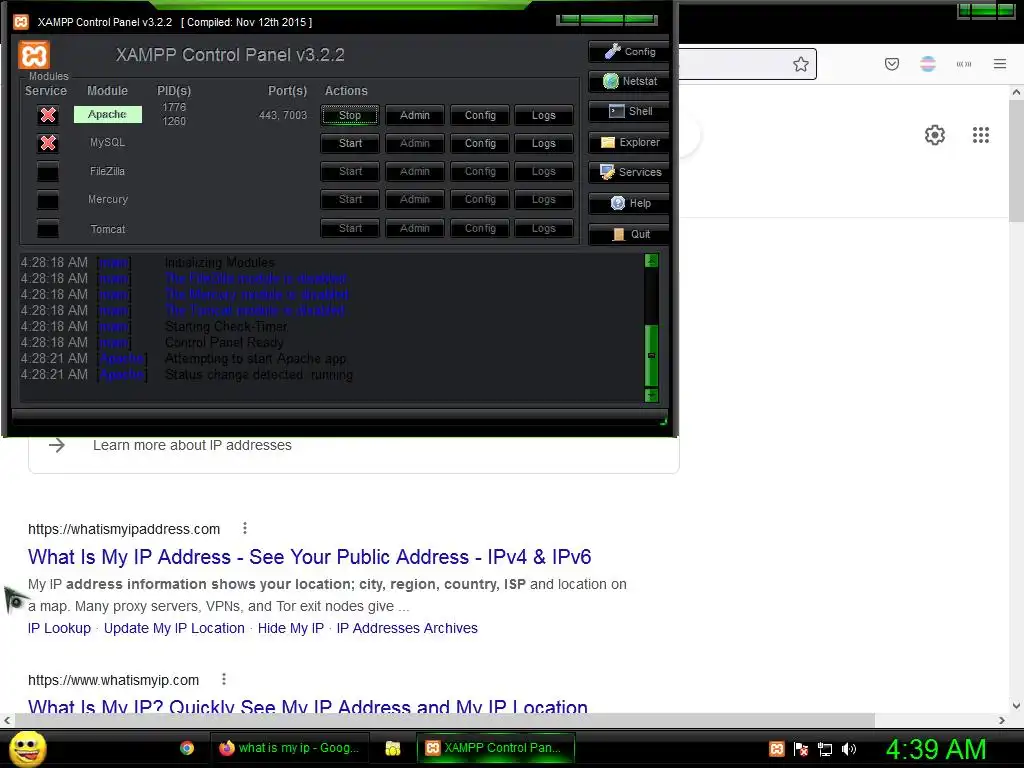Open Tomcat Config menu

(480, 228)
